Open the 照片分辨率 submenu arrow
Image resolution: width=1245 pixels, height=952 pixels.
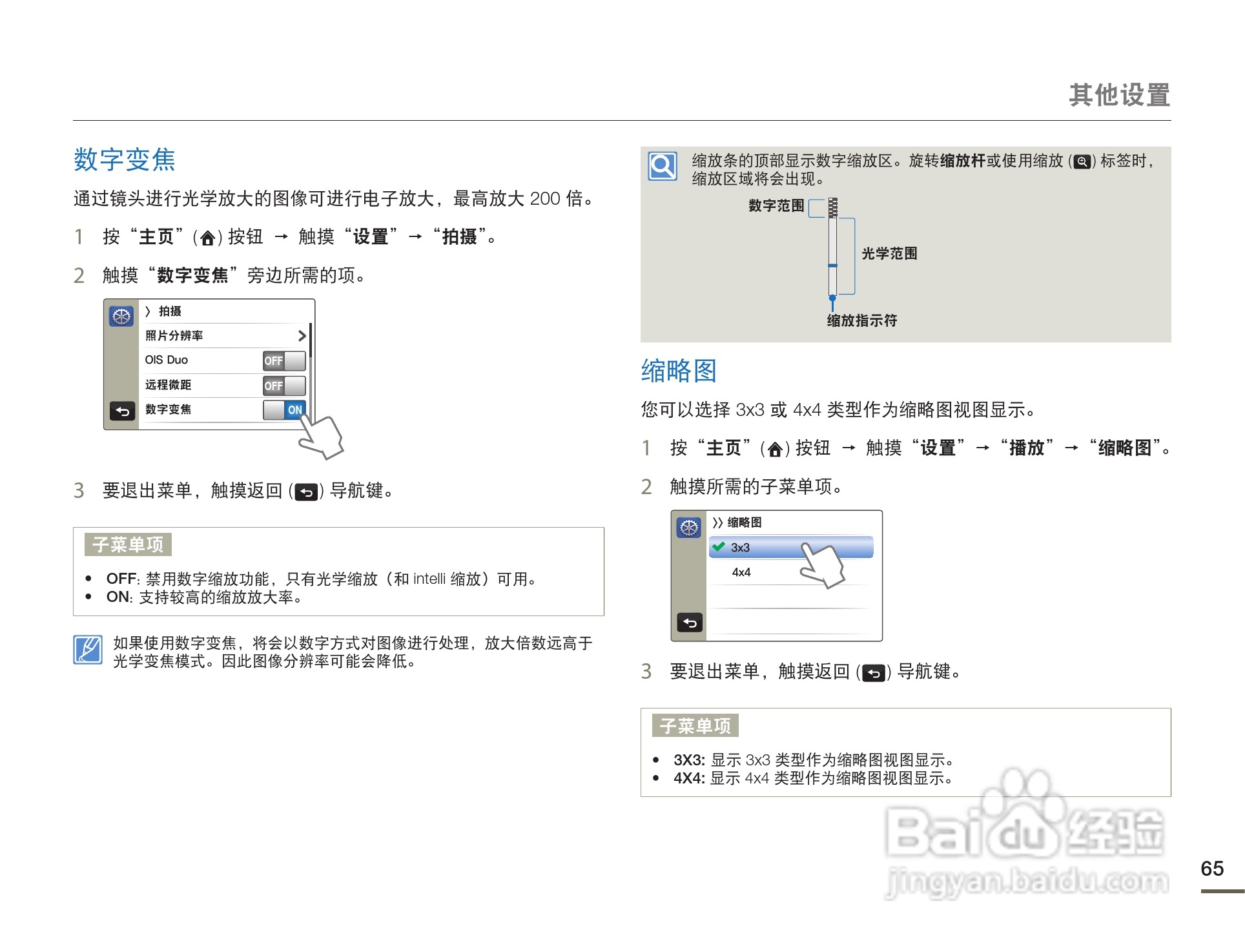point(302,336)
